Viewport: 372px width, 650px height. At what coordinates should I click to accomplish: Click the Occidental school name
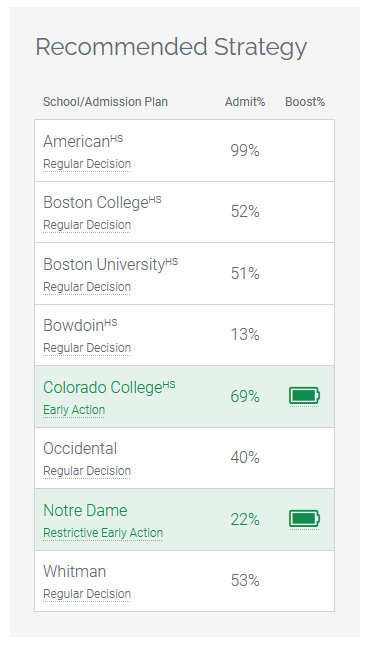[x=80, y=449]
